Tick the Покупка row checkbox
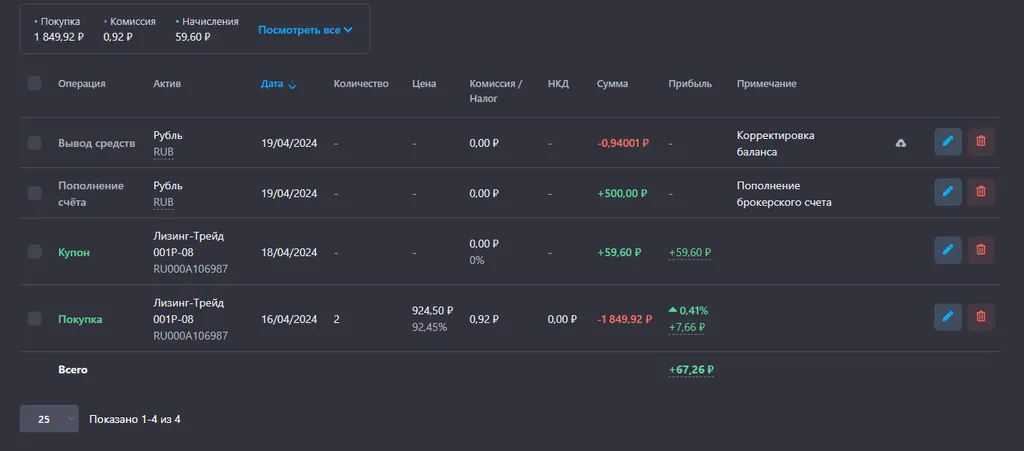This screenshot has height=451, width=1024. click(x=35, y=318)
